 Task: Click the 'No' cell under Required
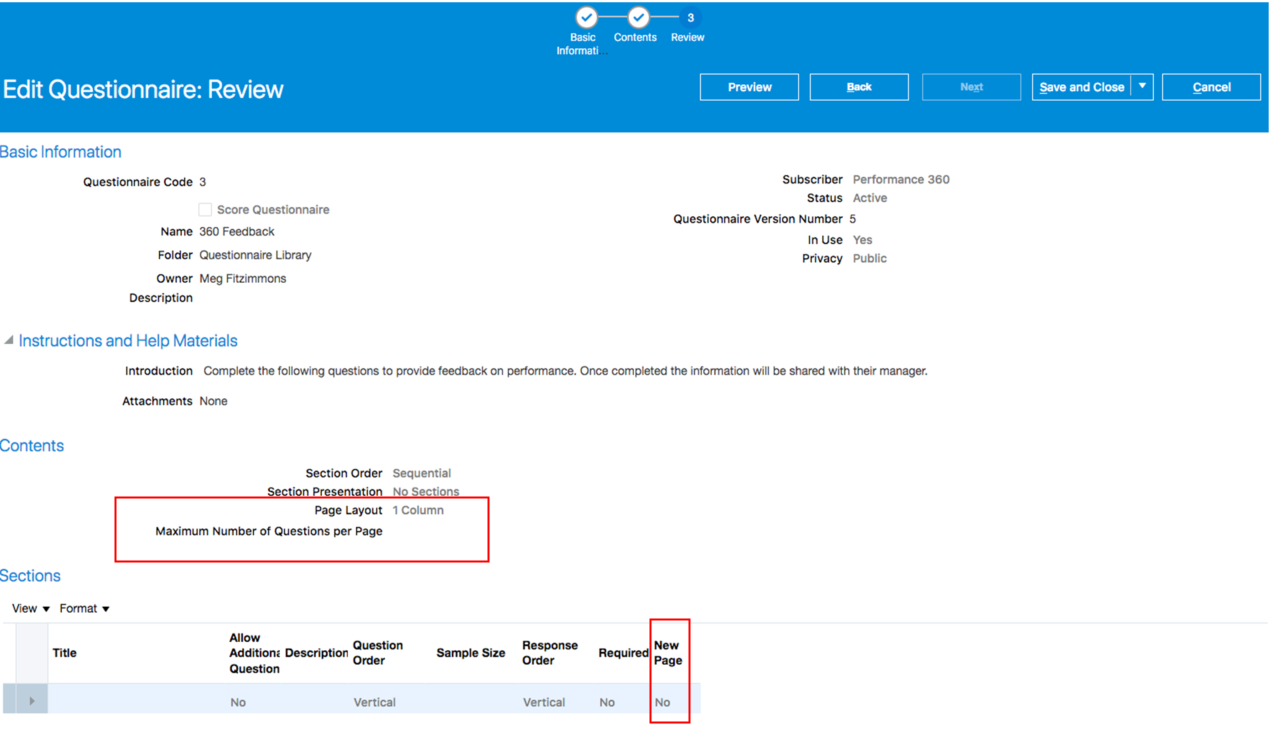click(607, 702)
